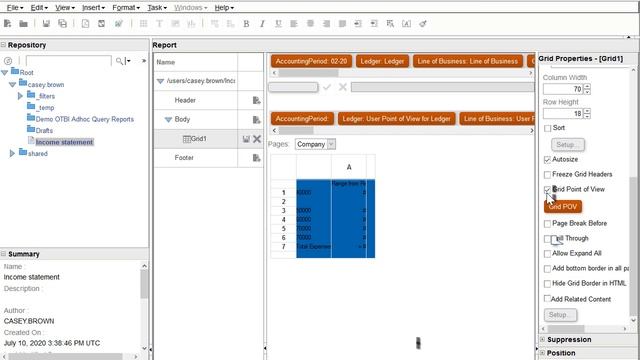Viewport: 640px width, 360px height.
Task: Click the Insert Chart toolbar icon
Action: [191, 24]
